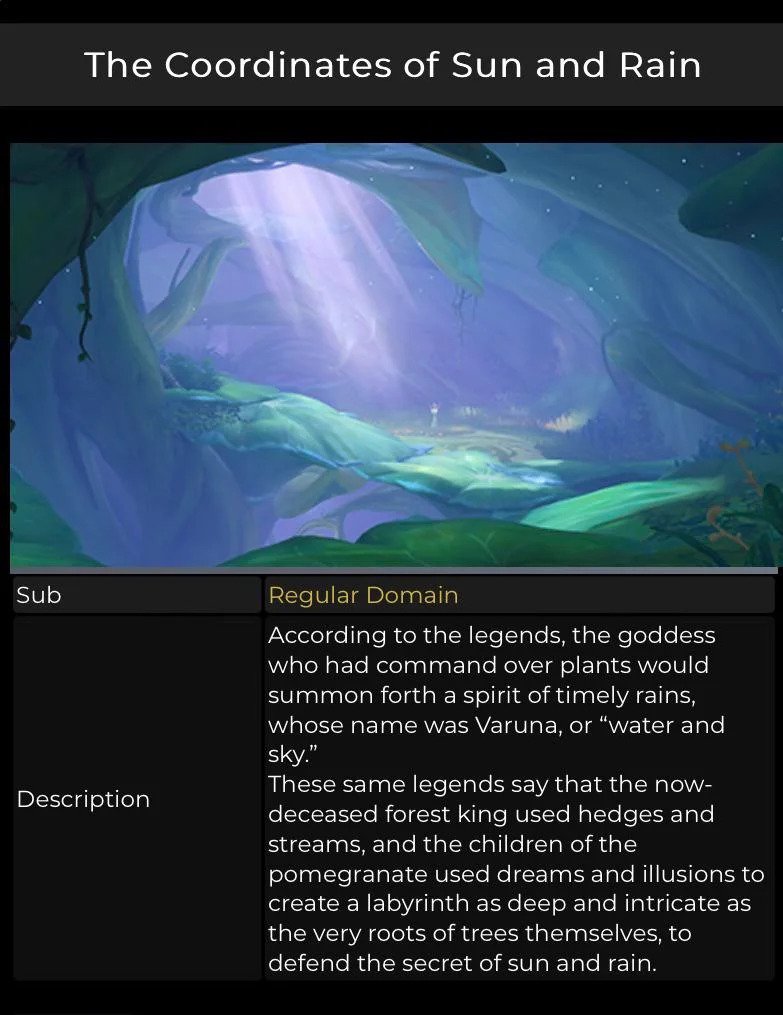Click the title The Coordinates of Sun and Rain
Image resolution: width=783 pixels, height=1015 pixels.
[393, 65]
